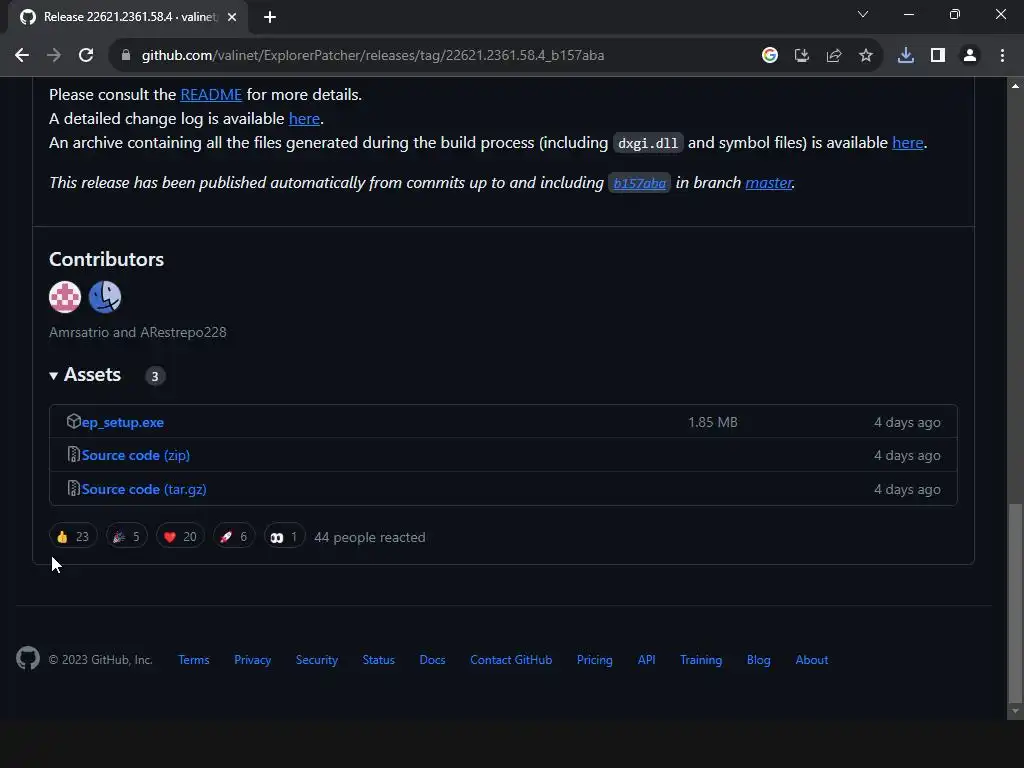The height and width of the screenshot is (768, 1024).
Task: Collapse the Assets section
Action: pos(85,375)
